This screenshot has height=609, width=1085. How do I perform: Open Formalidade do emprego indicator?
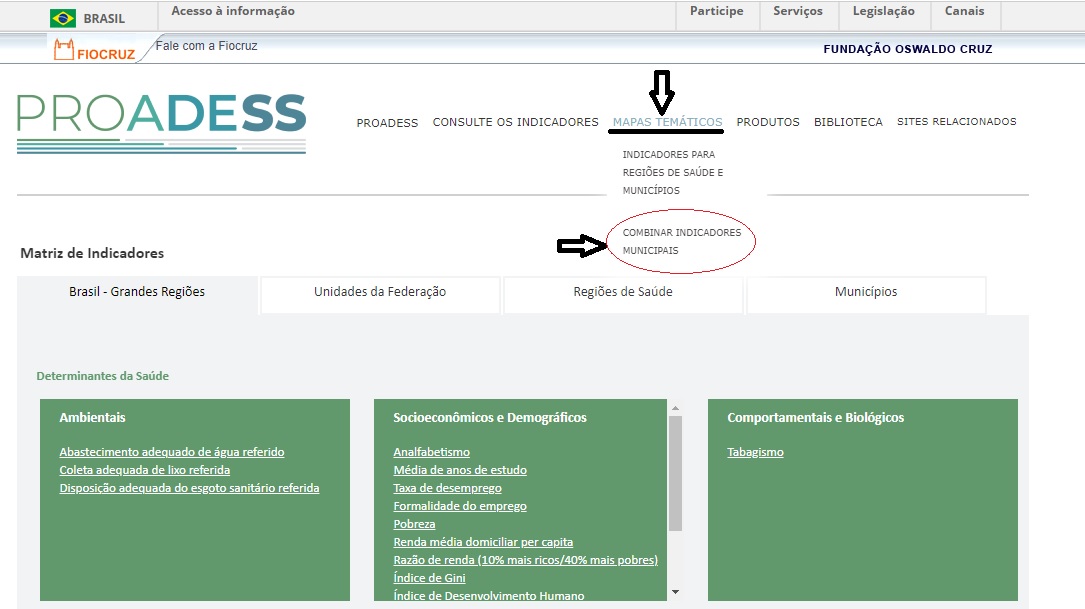[x=460, y=506]
